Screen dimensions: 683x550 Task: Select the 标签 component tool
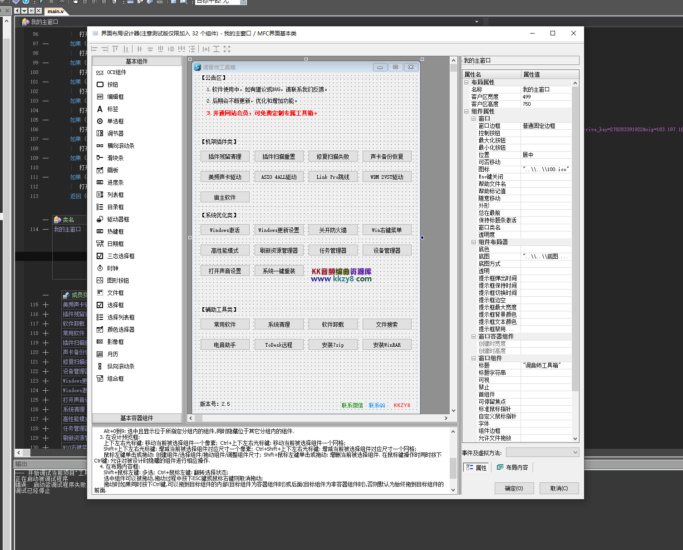point(112,109)
